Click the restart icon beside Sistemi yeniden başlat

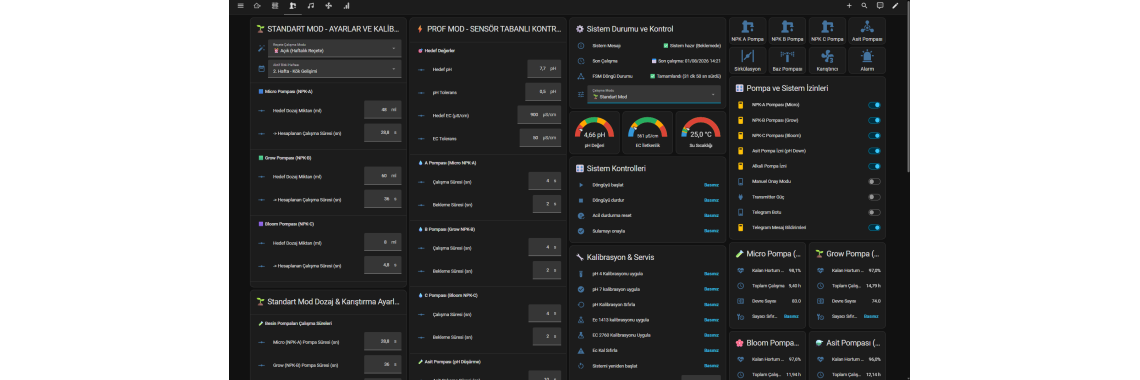580,365
